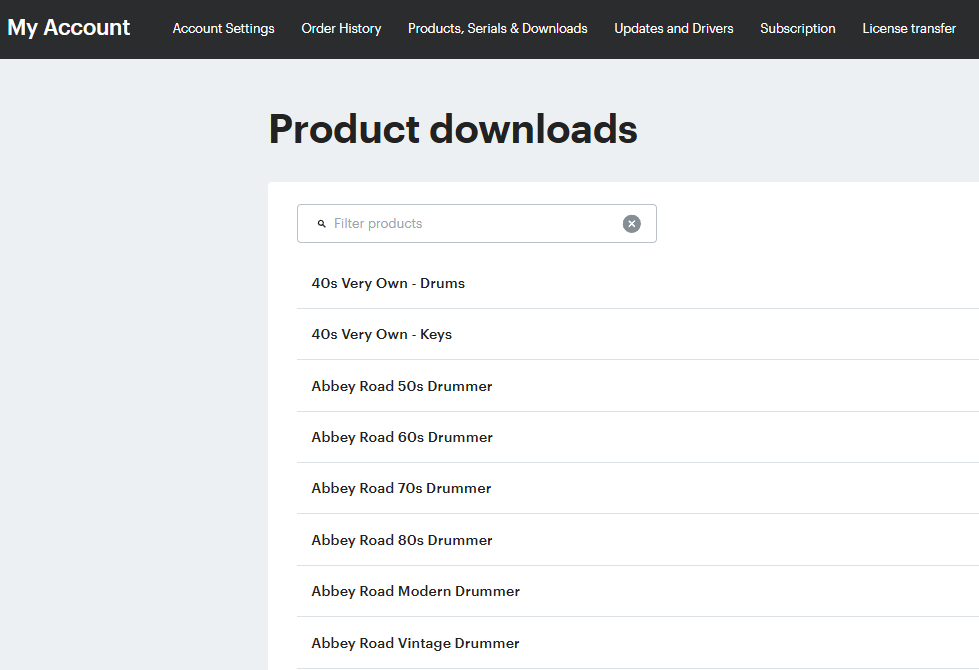979x670 pixels.
Task: Click the My Account header link
Action: point(68,27)
